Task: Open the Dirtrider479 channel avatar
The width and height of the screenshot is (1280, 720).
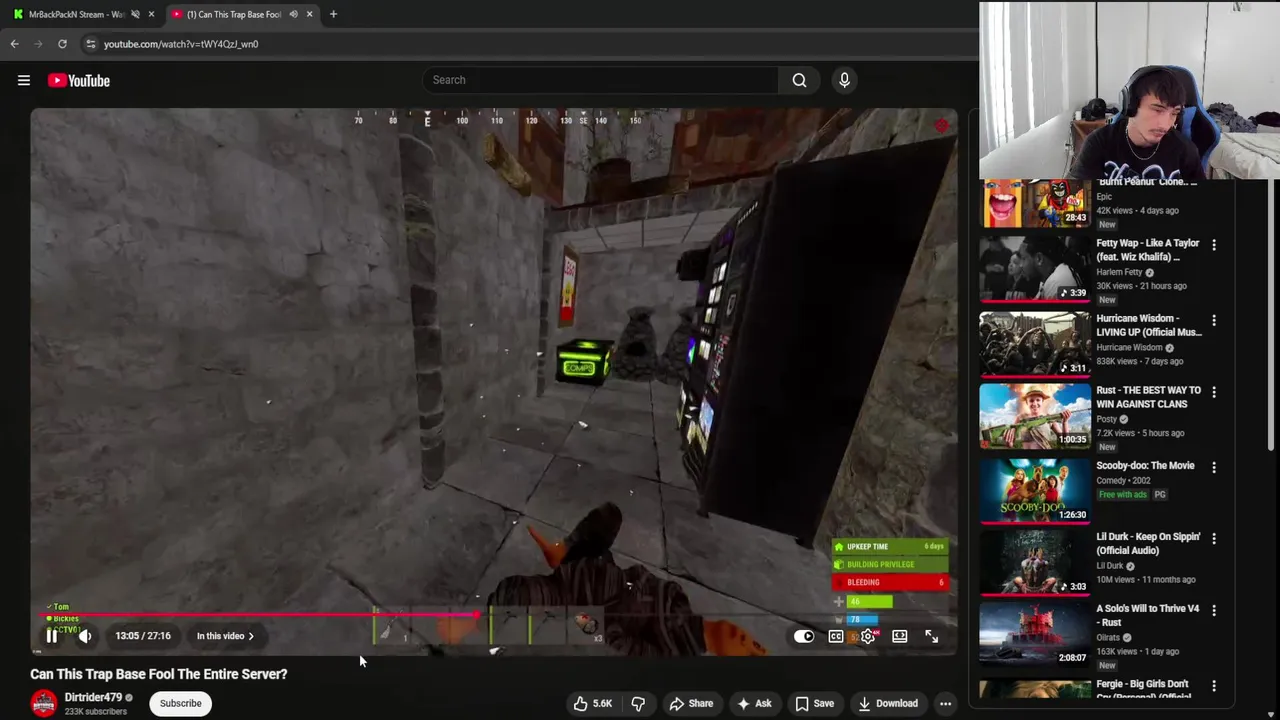Action: coord(44,703)
